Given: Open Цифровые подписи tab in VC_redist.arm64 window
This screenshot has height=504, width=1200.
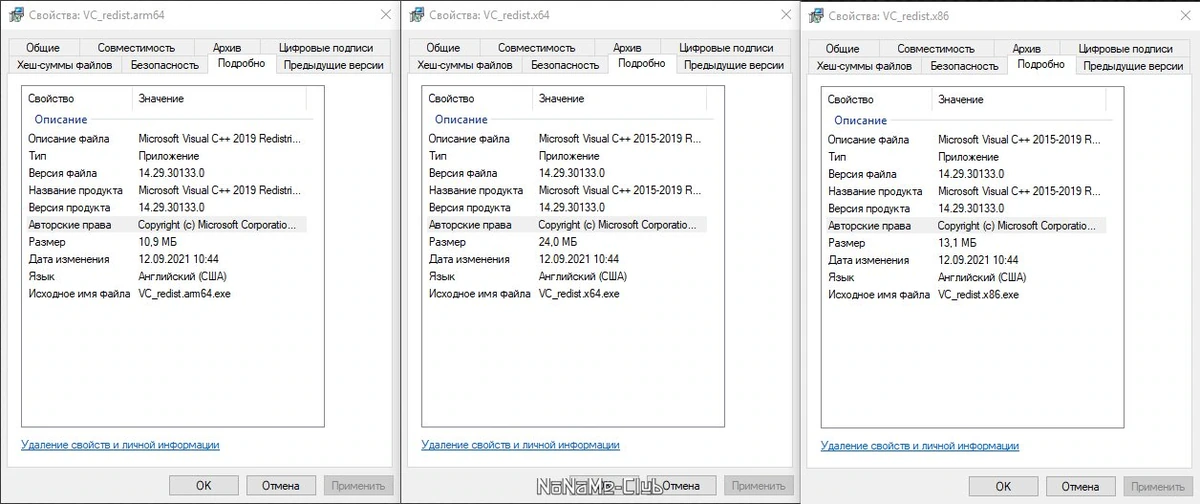Looking at the screenshot, I should click(x=326, y=48).
